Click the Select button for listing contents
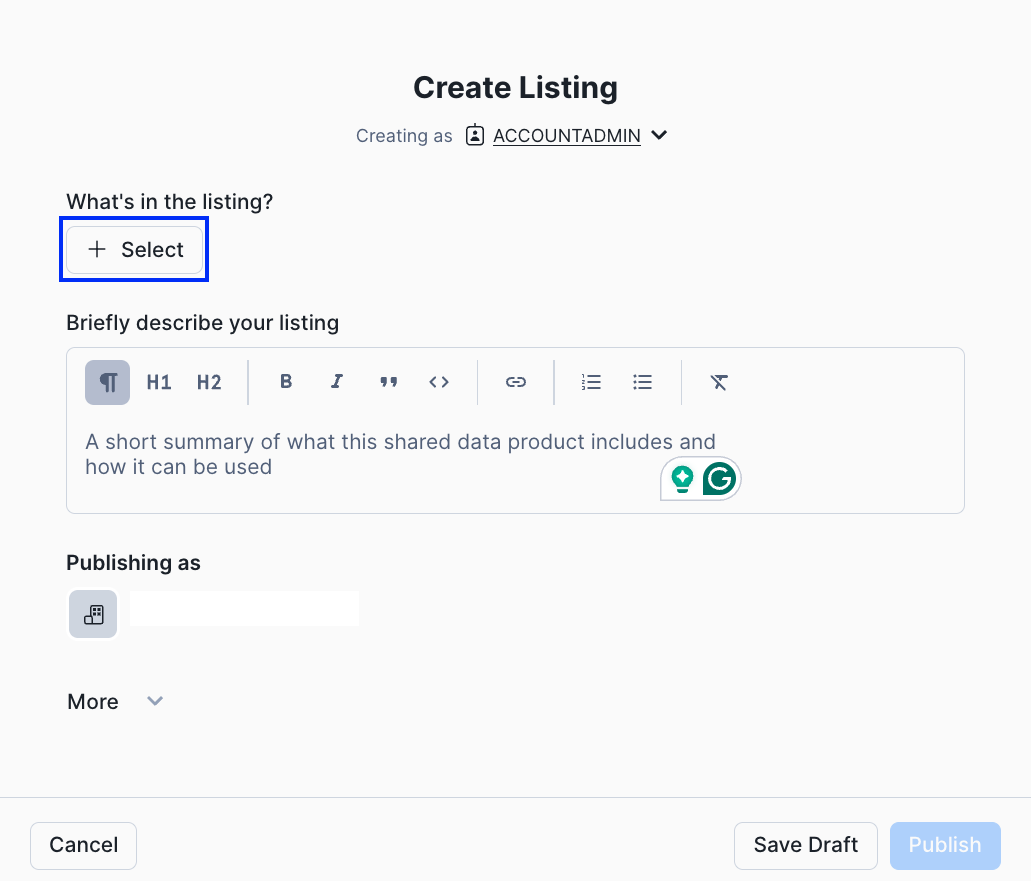Screen dimensions: 1031x881 pyautogui.click(x=135, y=250)
